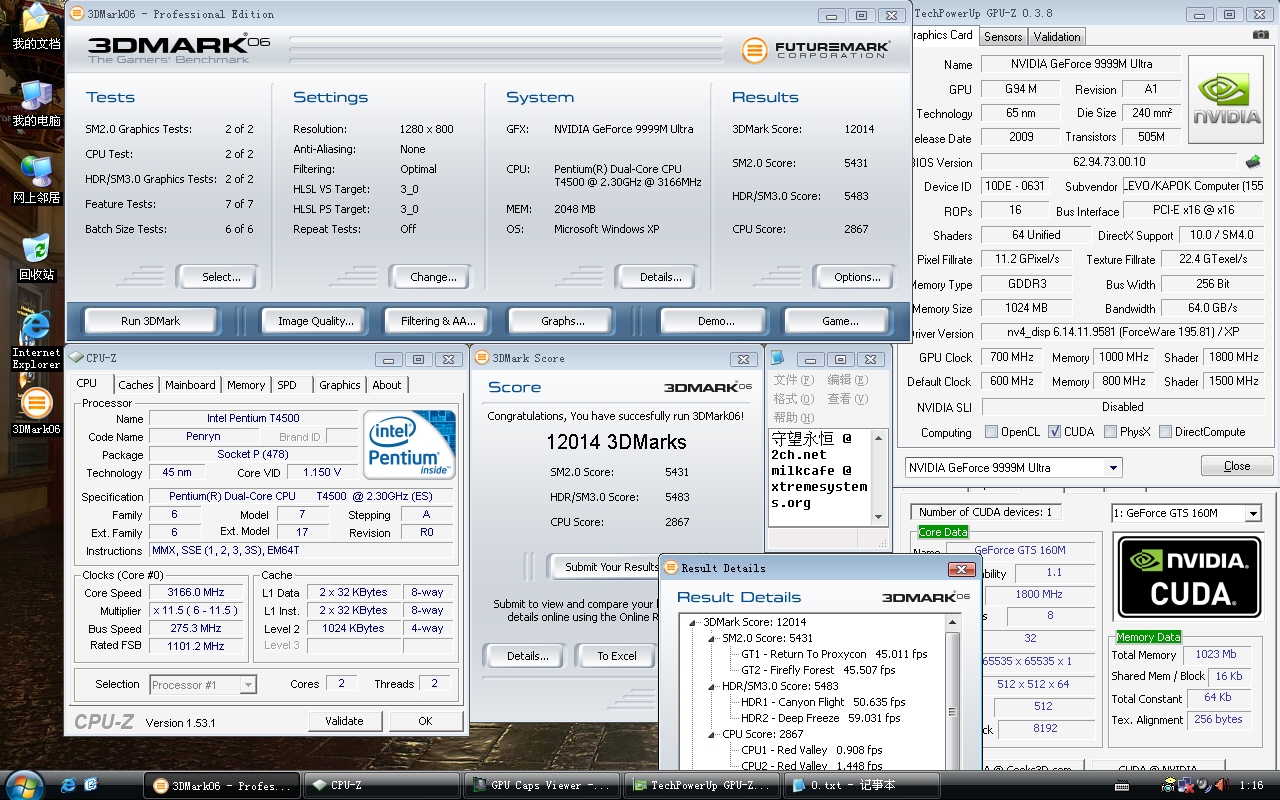Screen dimensions: 1280x800
Task: Toggle the DirectCompute checkbox in GPU-Z
Action: tap(1165, 432)
